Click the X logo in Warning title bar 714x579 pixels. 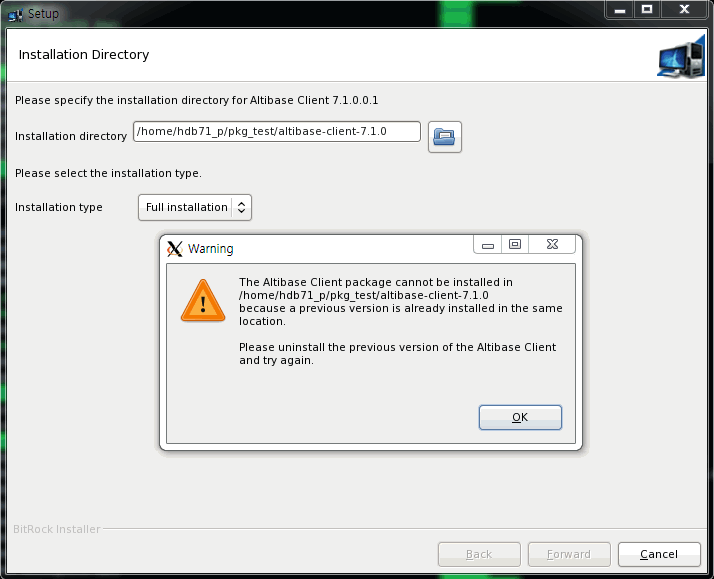[x=175, y=249]
